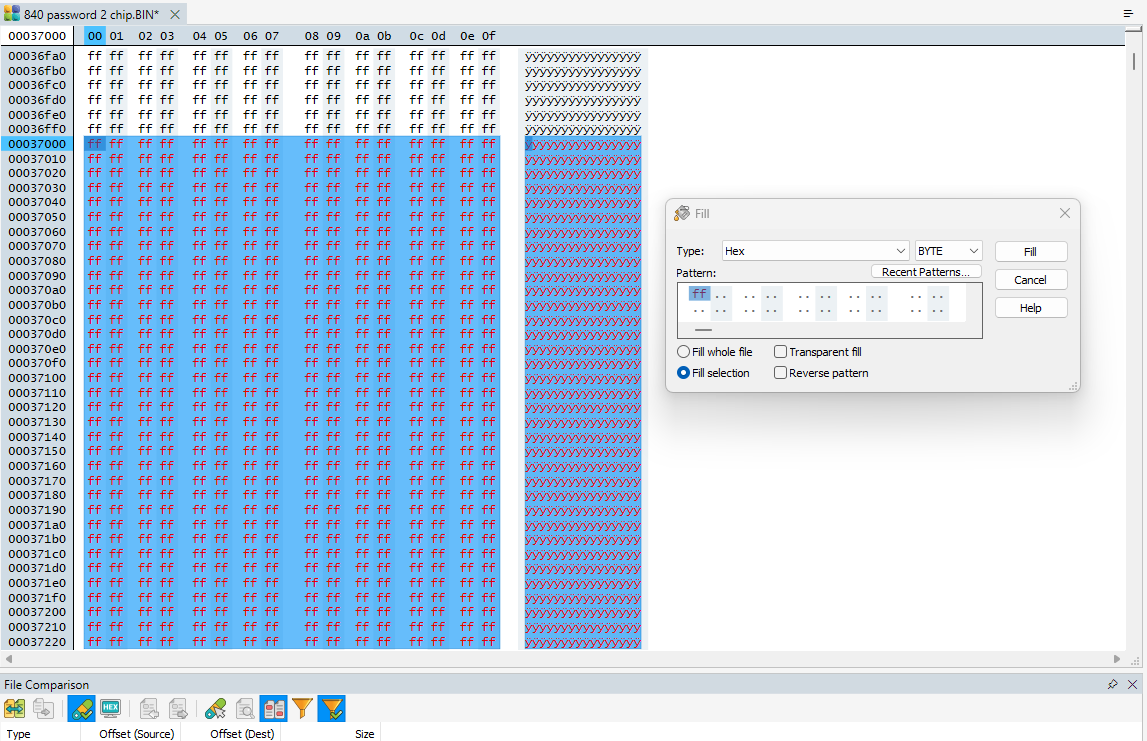Click the Type column header
The width and height of the screenshot is (1147, 741).
click(40, 733)
